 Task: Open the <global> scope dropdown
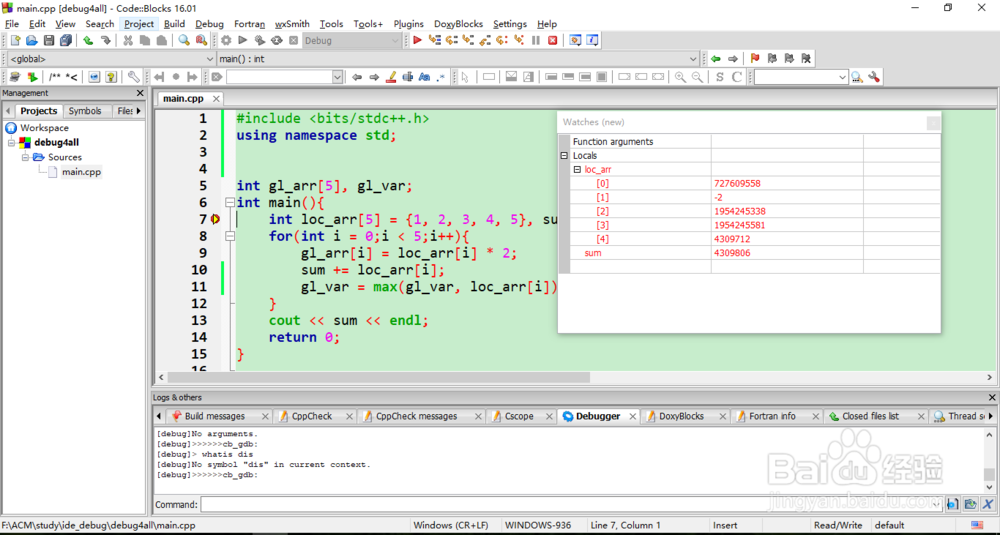[210, 59]
